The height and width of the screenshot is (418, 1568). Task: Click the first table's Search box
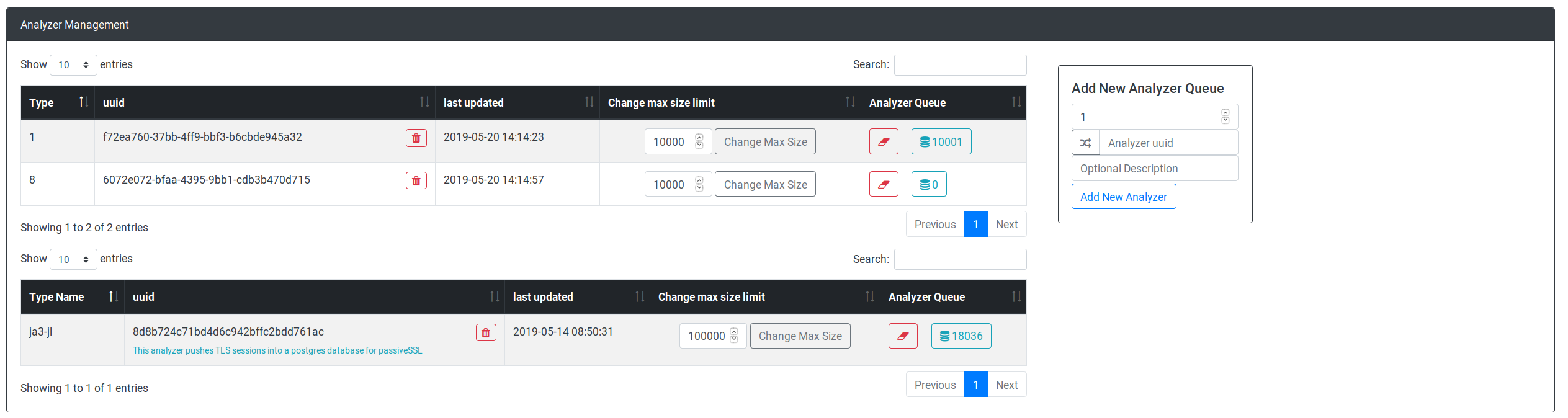tap(959, 65)
